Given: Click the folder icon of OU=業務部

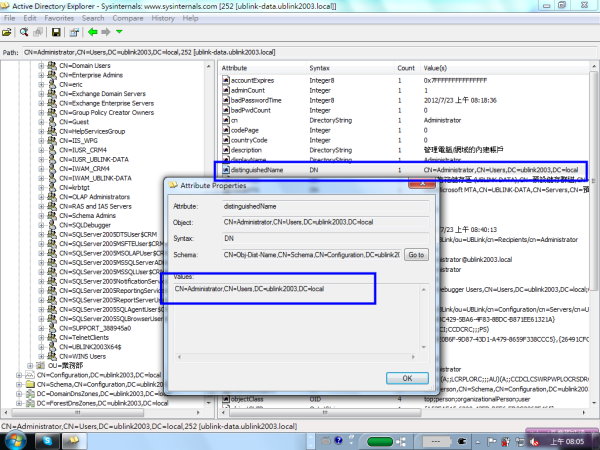Looking at the screenshot, I should click(x=41, y=365).
